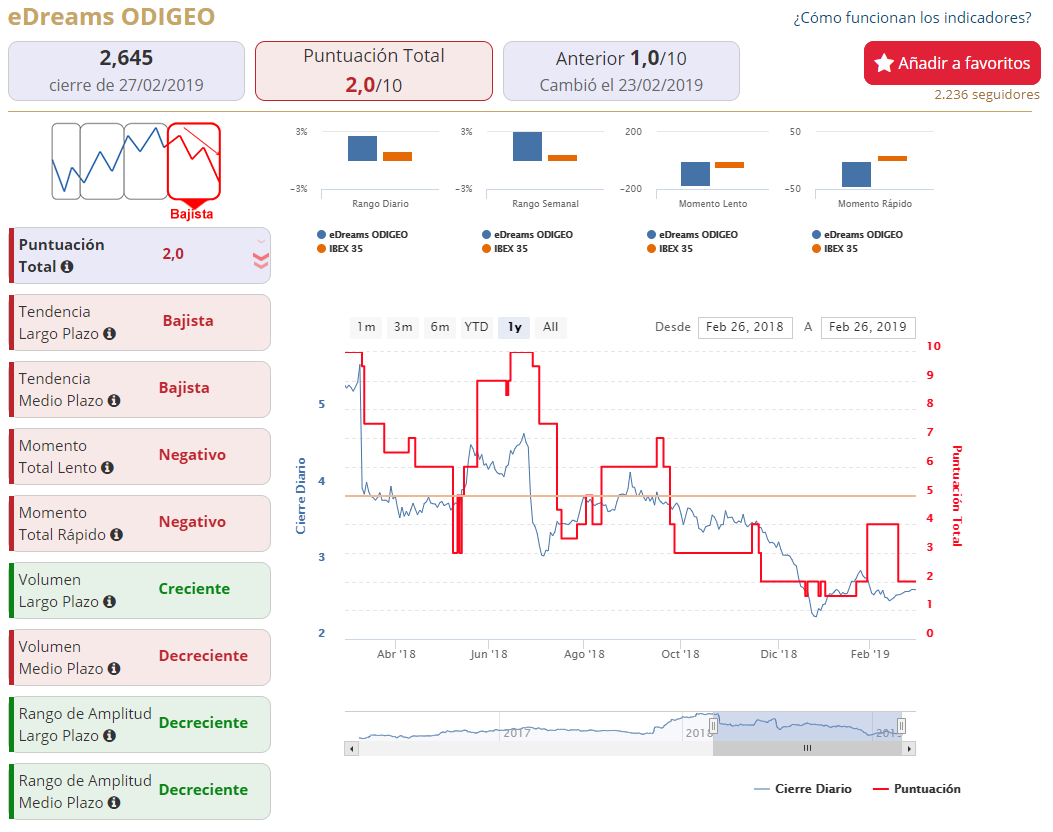Toggle Puntuación series in chart legend
The width and height of the screenshot is (1053, 832).
click(x=917, y=789)
